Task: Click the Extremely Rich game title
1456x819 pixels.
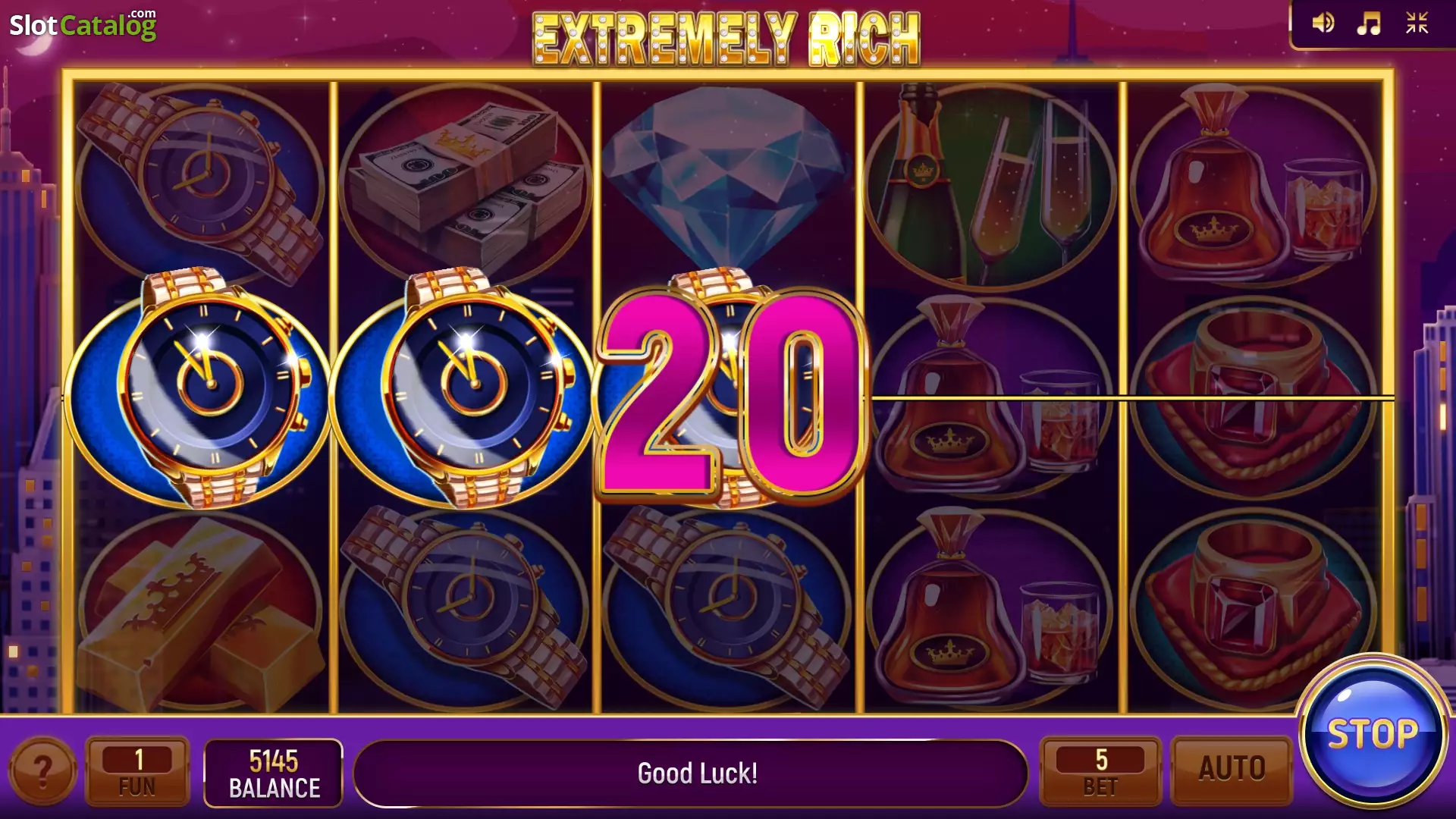Action: click(x=726, y=38)
